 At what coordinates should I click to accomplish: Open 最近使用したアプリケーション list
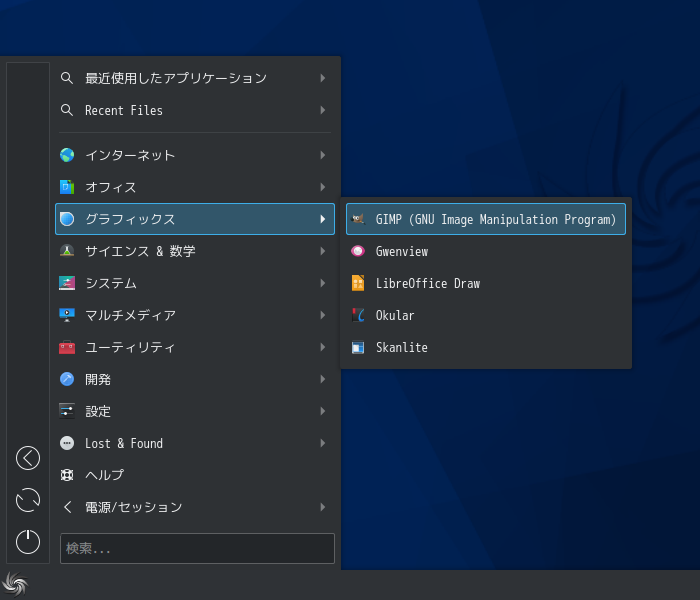tap(195, 78)
